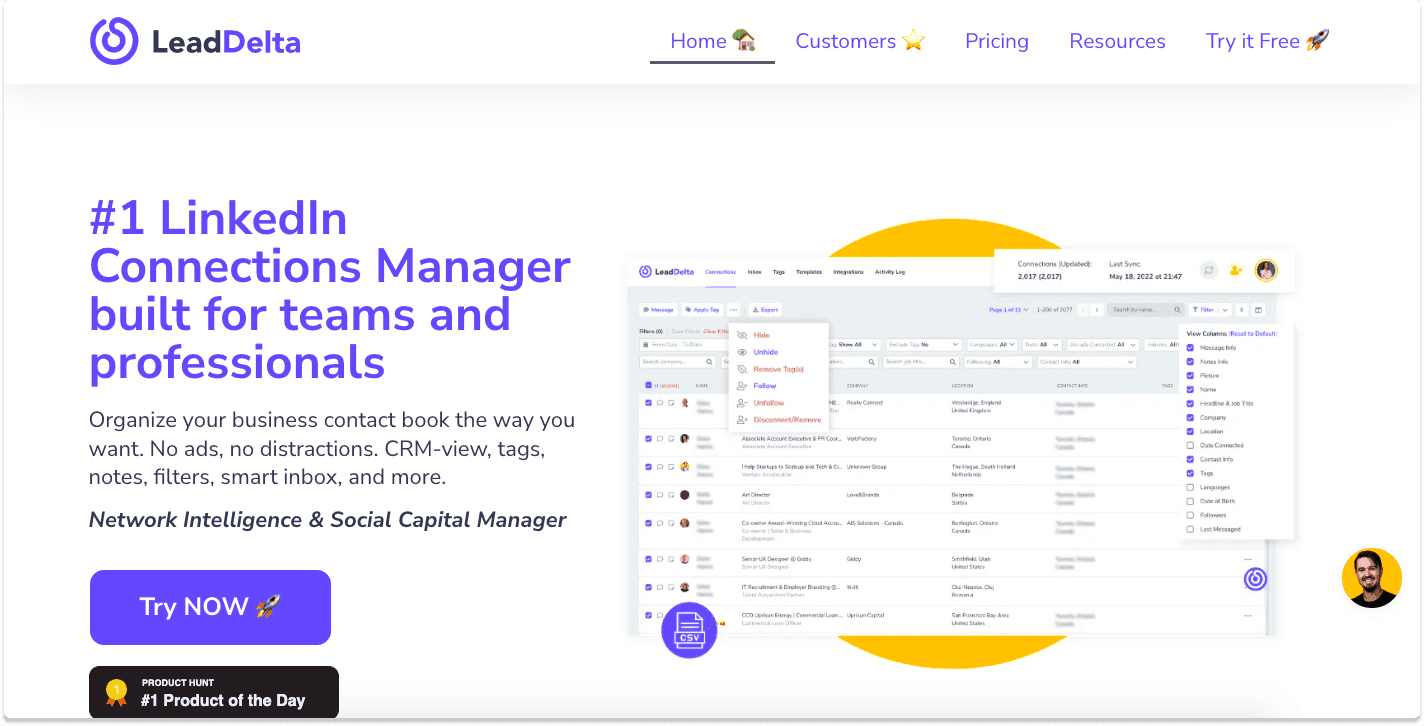Click the Message button in preview toolbar
This screenshot has width=1424, height=726.
(658, 310)
